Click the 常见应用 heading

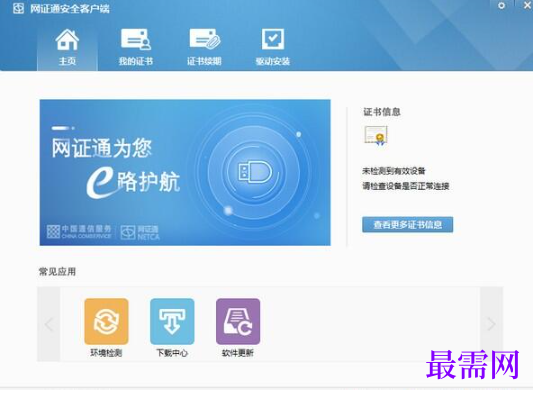click(57, 272)
